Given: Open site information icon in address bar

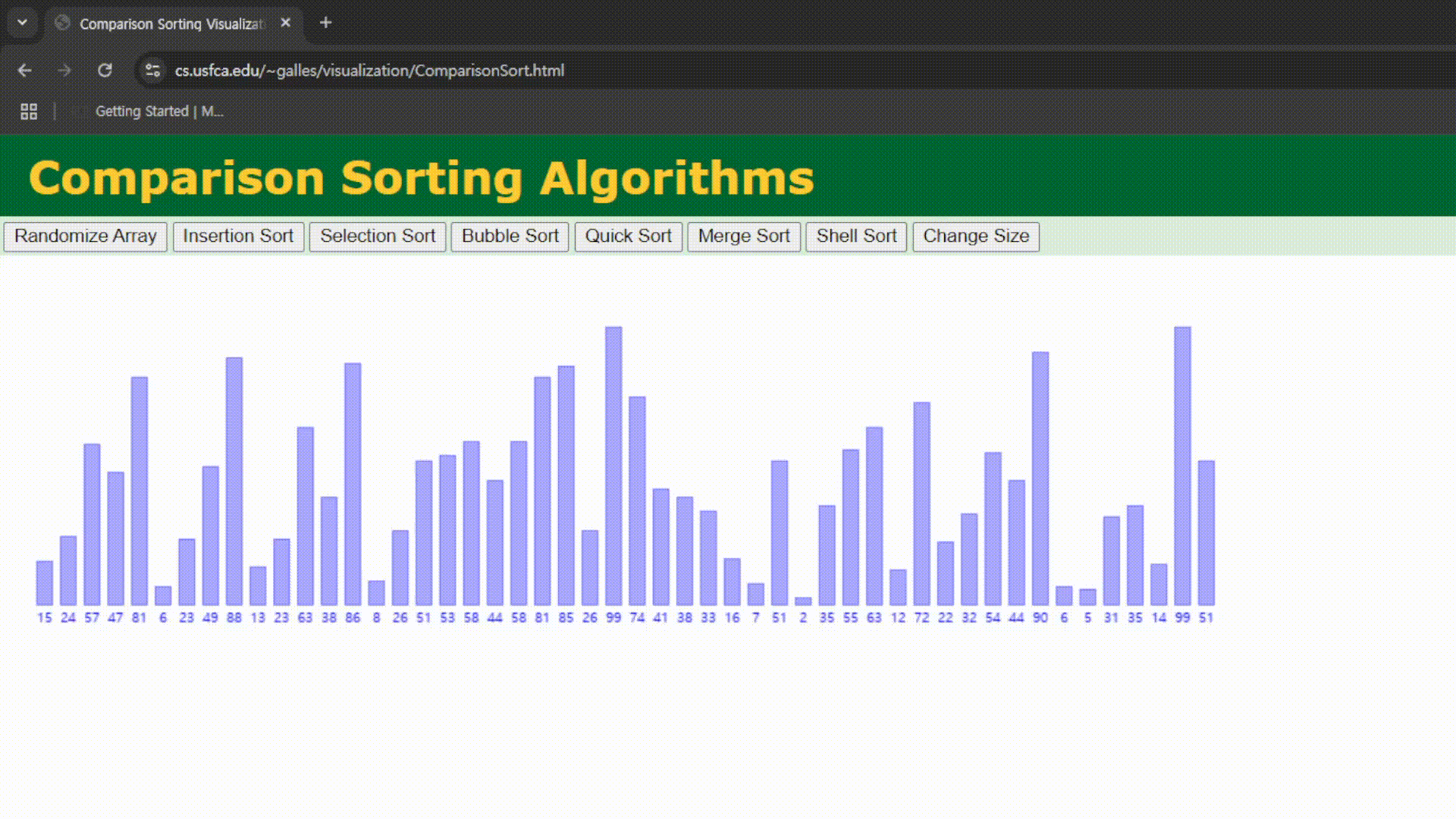Looking at the screenshot, I should [152, 71].
